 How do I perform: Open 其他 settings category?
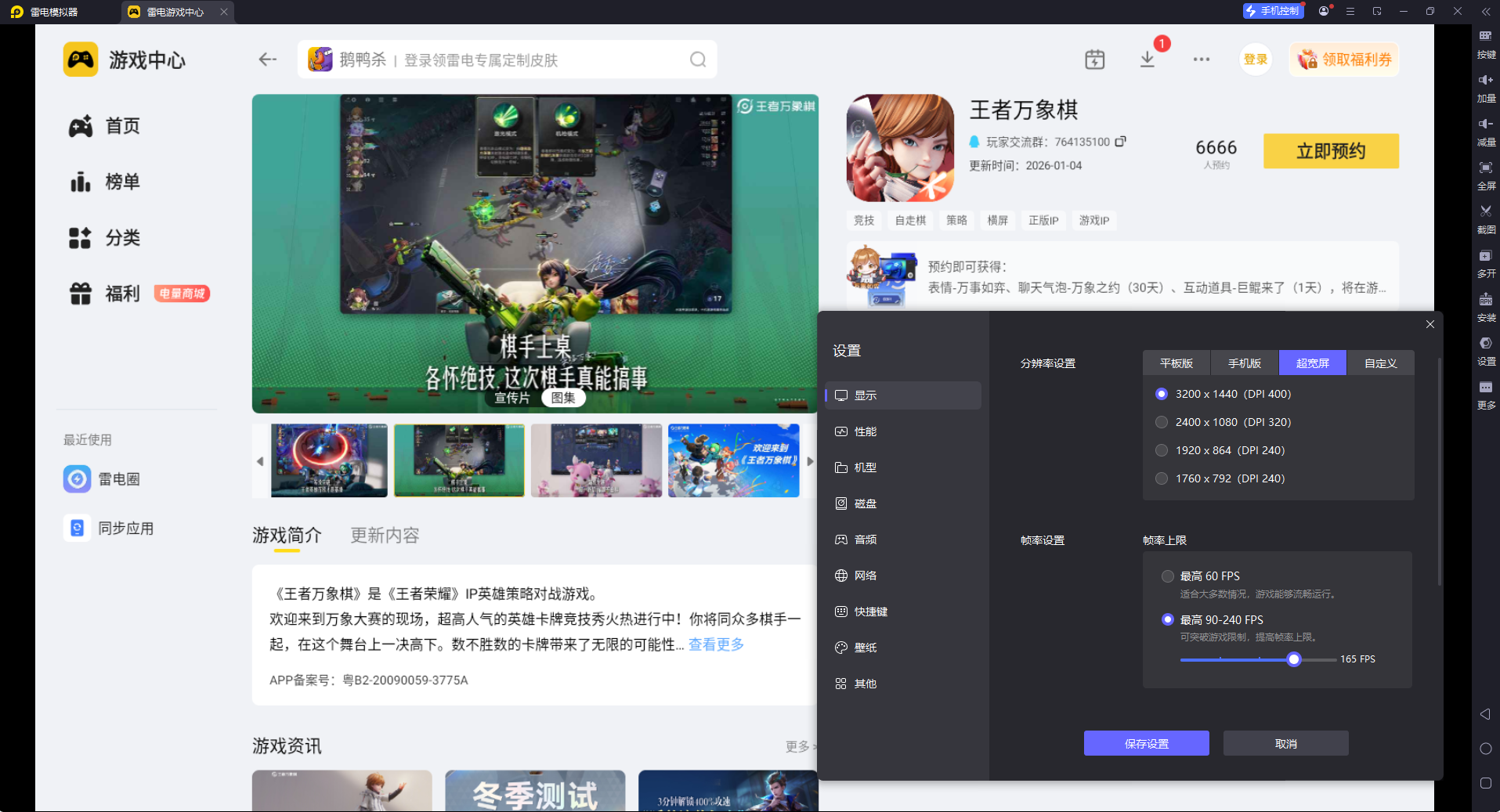pyautogui.click(x=903, y=684)
